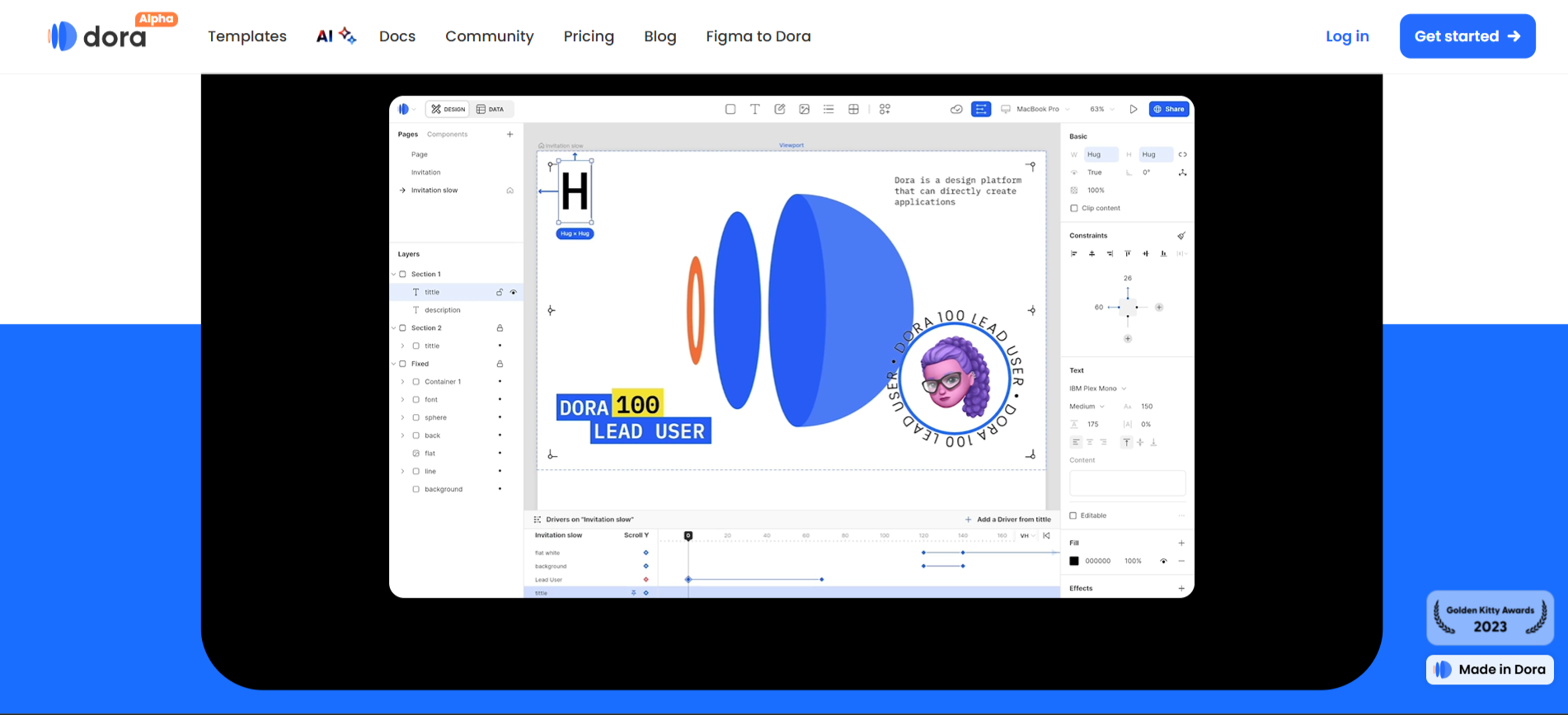Toggle the lock on Fixed layer
Image resolution: width=1568 pixels, height=715 pixels.
(500, 364)
